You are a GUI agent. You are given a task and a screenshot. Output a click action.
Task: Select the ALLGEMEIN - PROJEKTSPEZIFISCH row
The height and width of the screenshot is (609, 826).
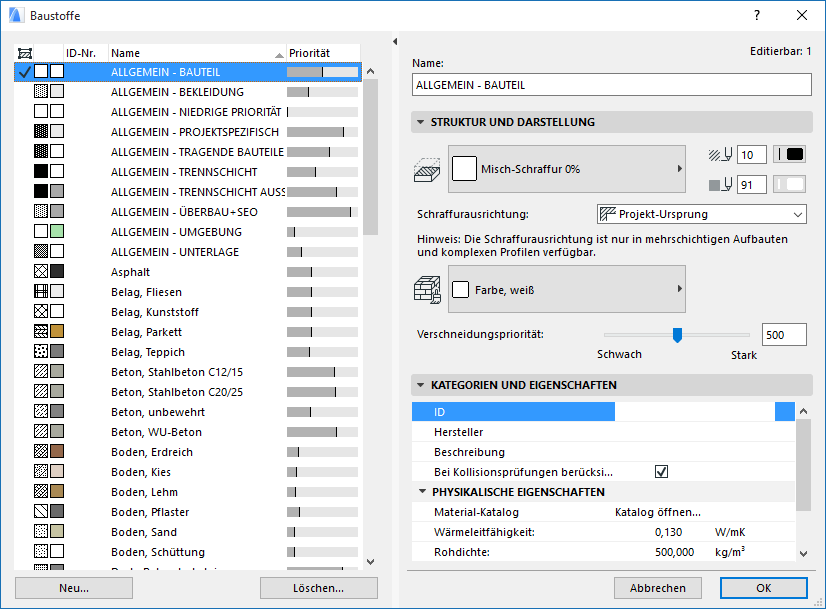pyautogui.click(x=188, y=132)
